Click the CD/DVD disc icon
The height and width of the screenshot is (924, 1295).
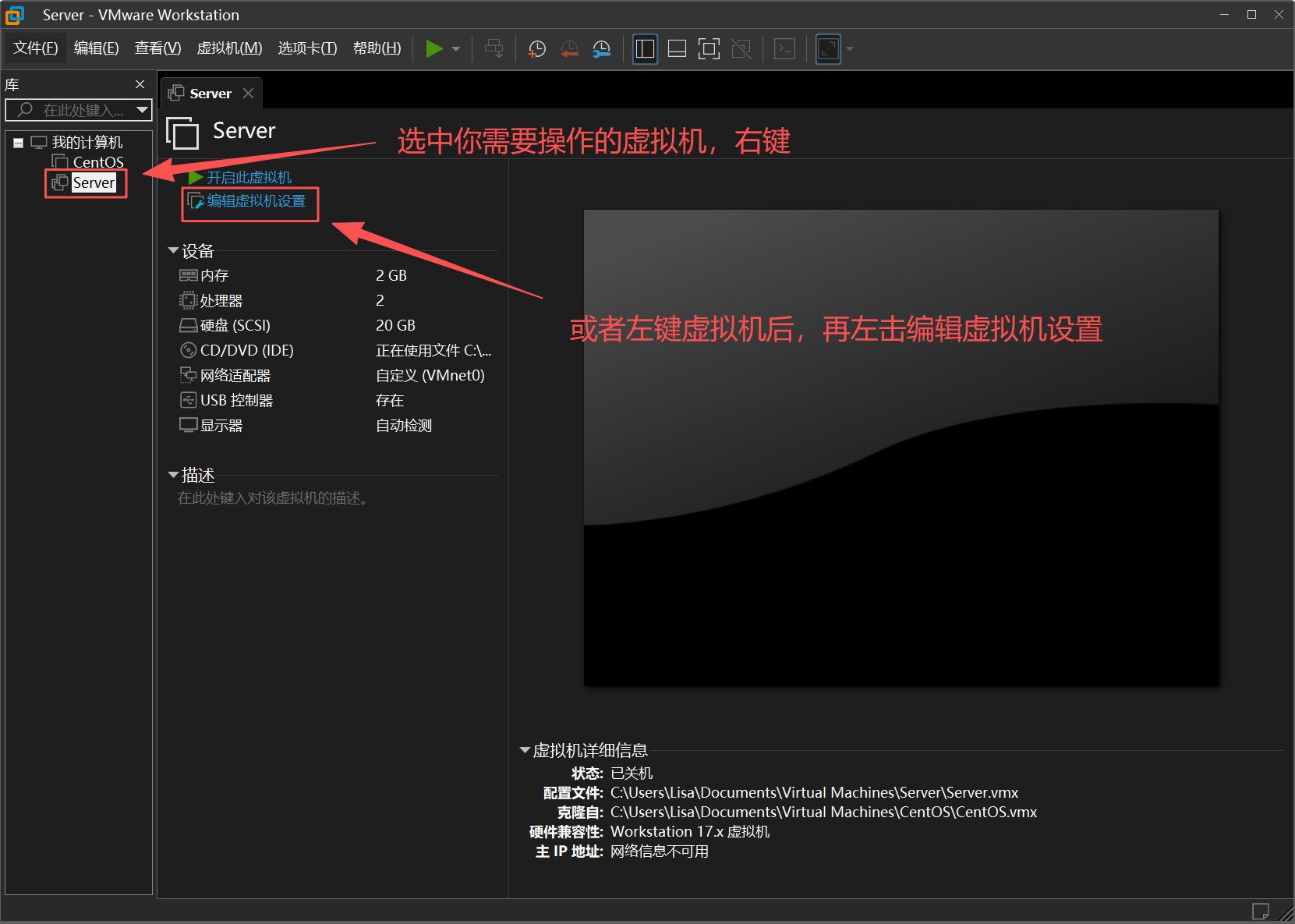188,350
